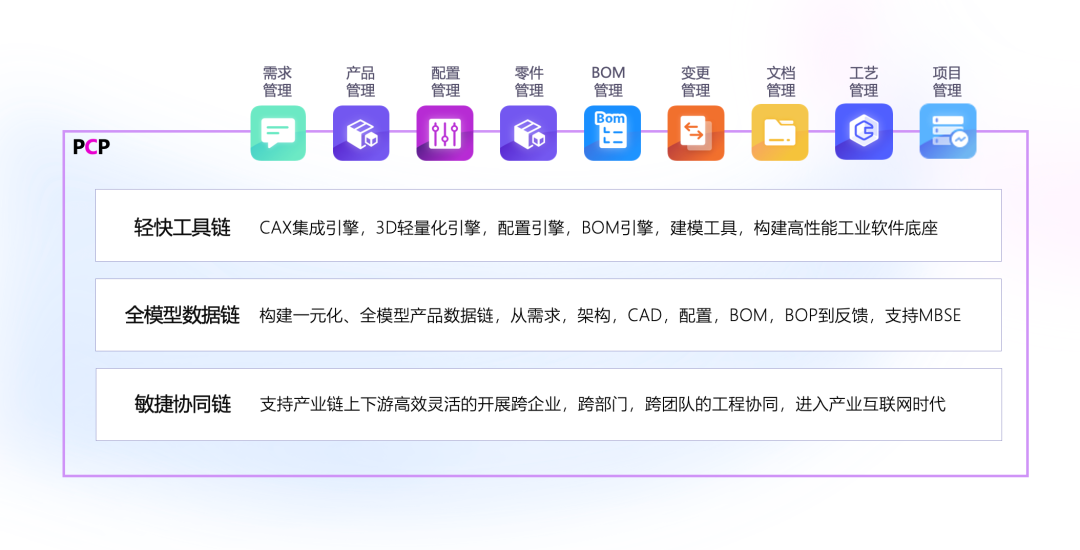
Task: Click the 支持产业链上下游 description text
Action: [x=603, y=404]
